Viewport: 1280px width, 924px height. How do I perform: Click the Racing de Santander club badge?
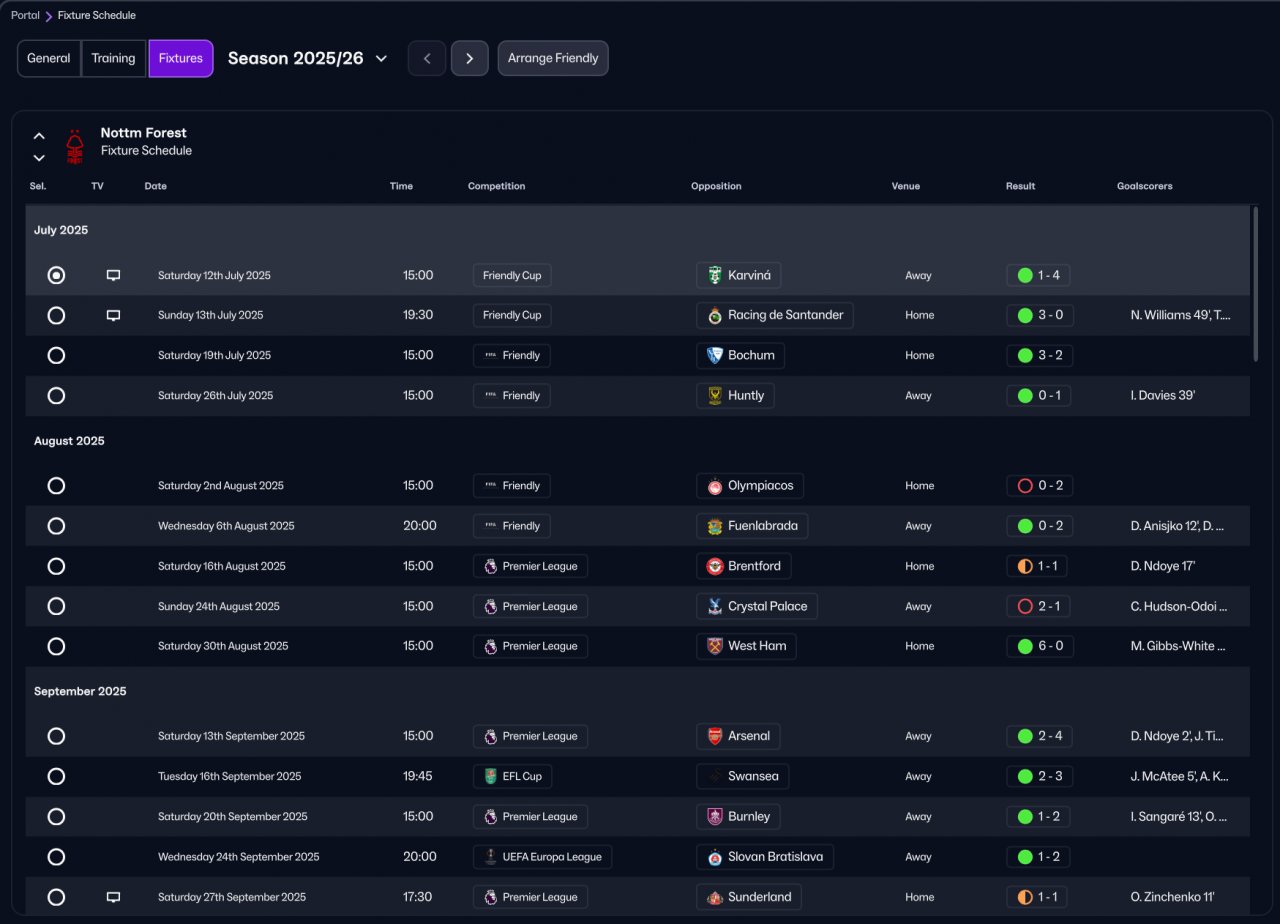[714, 315]
